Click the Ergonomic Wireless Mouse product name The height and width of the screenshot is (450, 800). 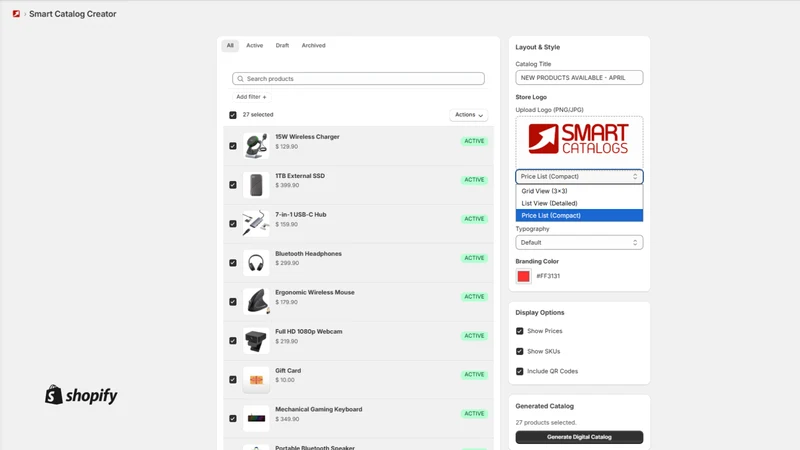[x=315, y=292]
